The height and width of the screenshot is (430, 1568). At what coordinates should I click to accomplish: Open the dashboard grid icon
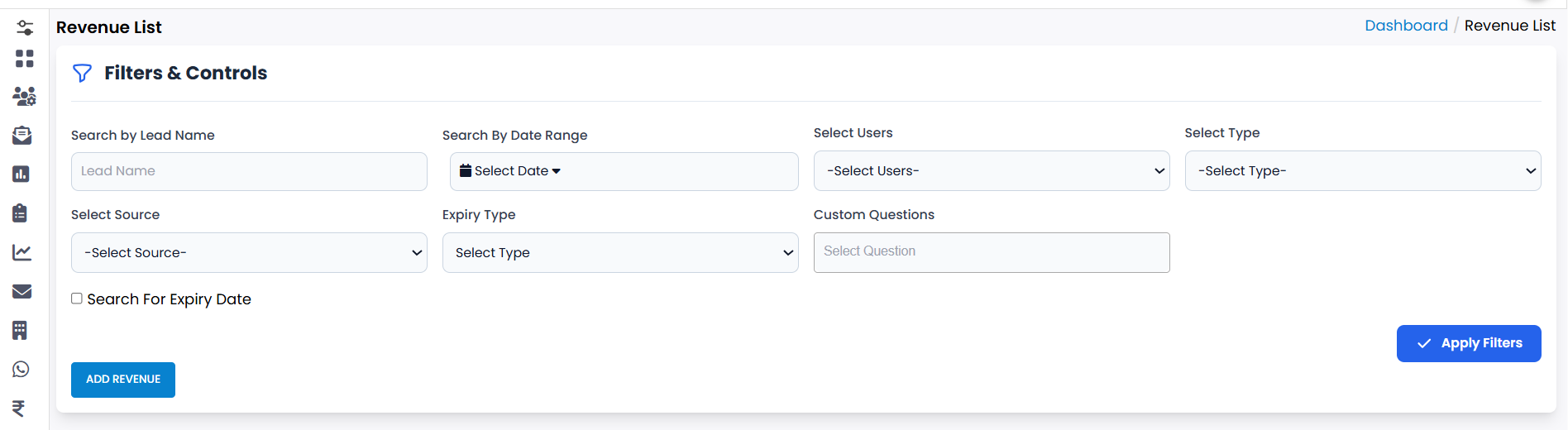pyautogui.click(x=24, y=59)
